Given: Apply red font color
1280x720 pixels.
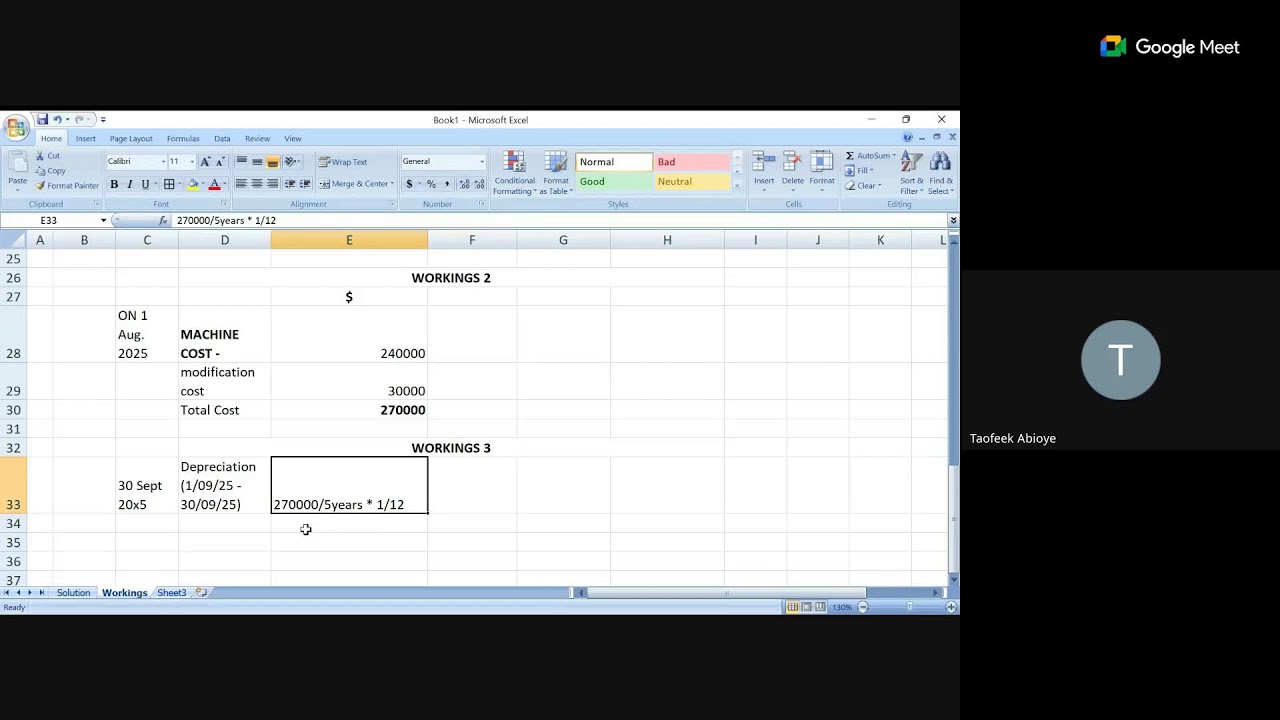Looking at the screenshot, I should [x=214, y=184].
